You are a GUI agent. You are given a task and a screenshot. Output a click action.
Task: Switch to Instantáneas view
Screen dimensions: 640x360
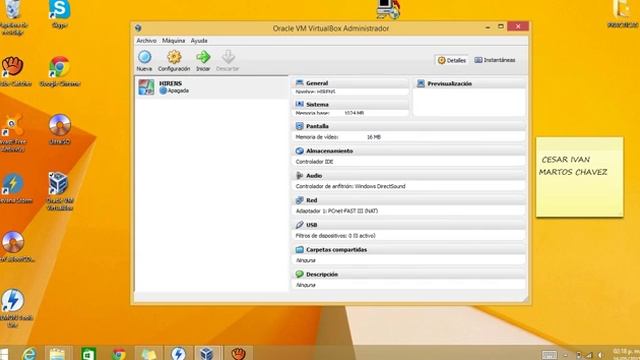(495, 60)
